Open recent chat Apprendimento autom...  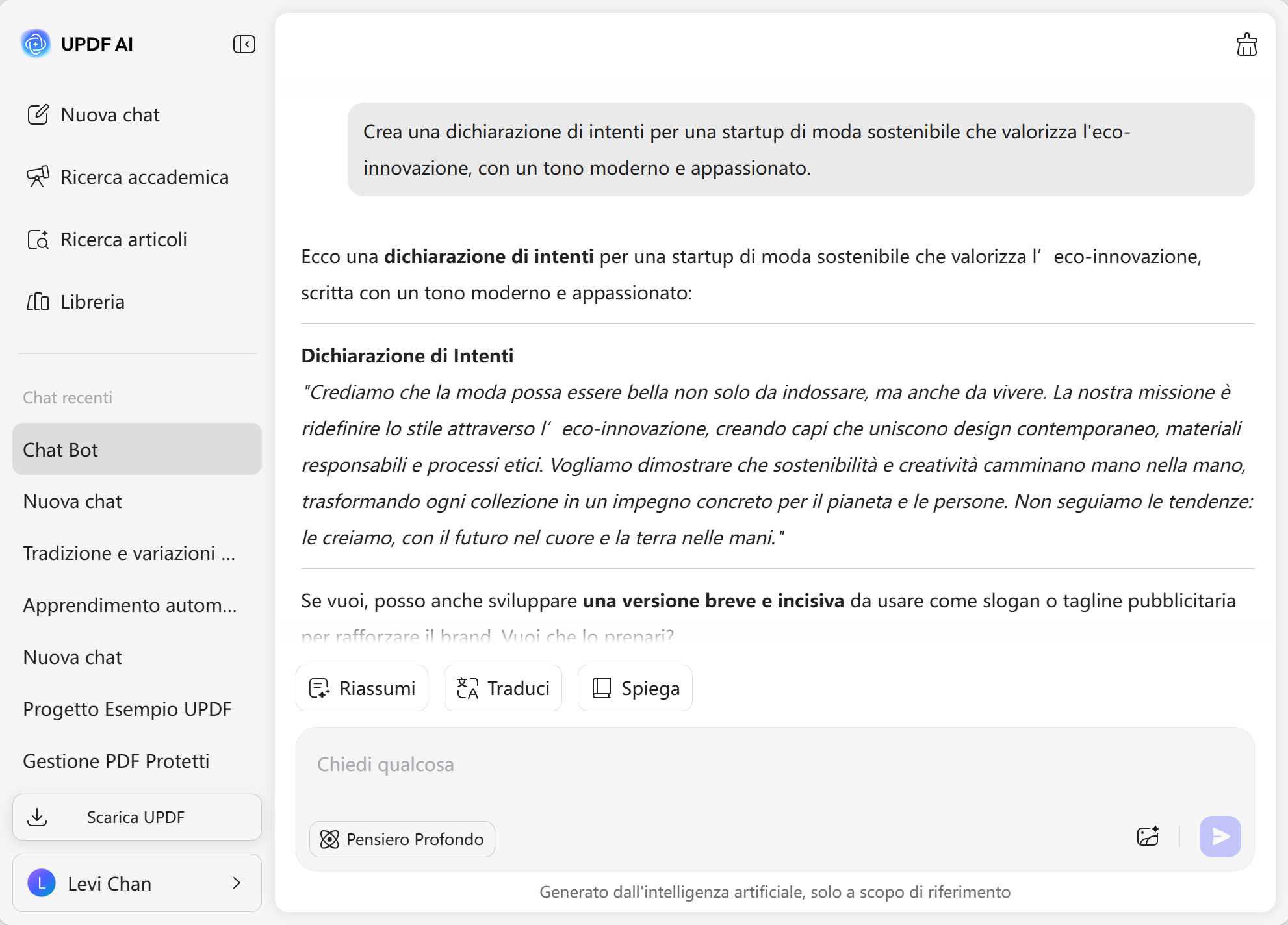coord(130,605)
